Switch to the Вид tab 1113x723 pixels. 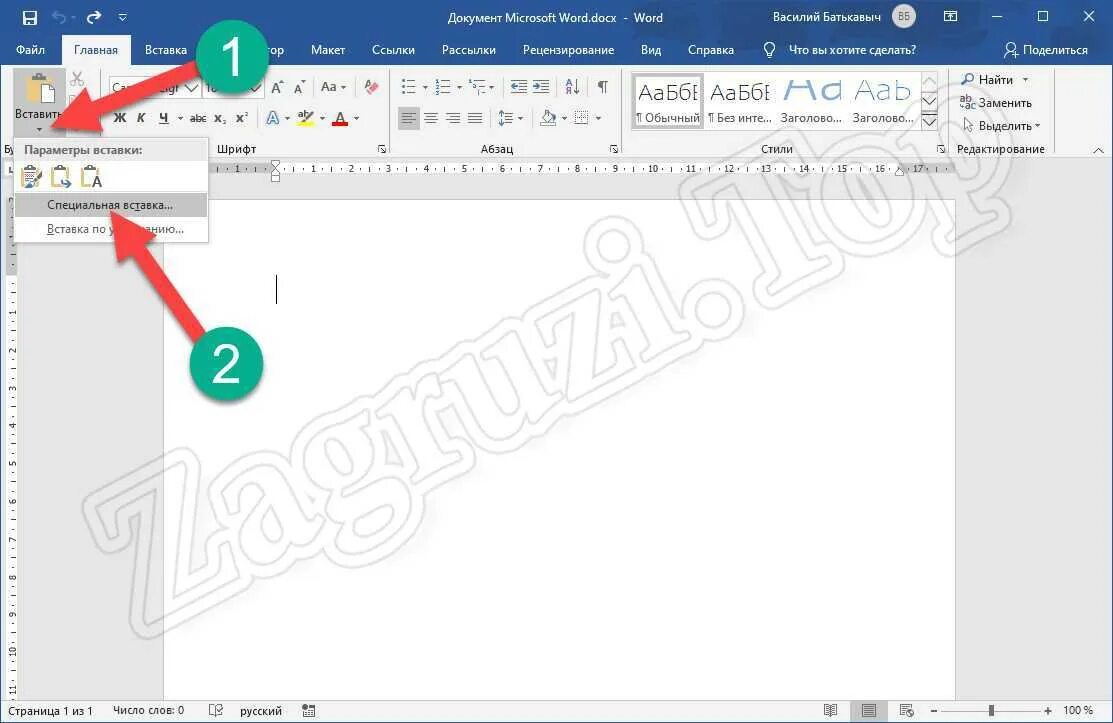(651, 50)
